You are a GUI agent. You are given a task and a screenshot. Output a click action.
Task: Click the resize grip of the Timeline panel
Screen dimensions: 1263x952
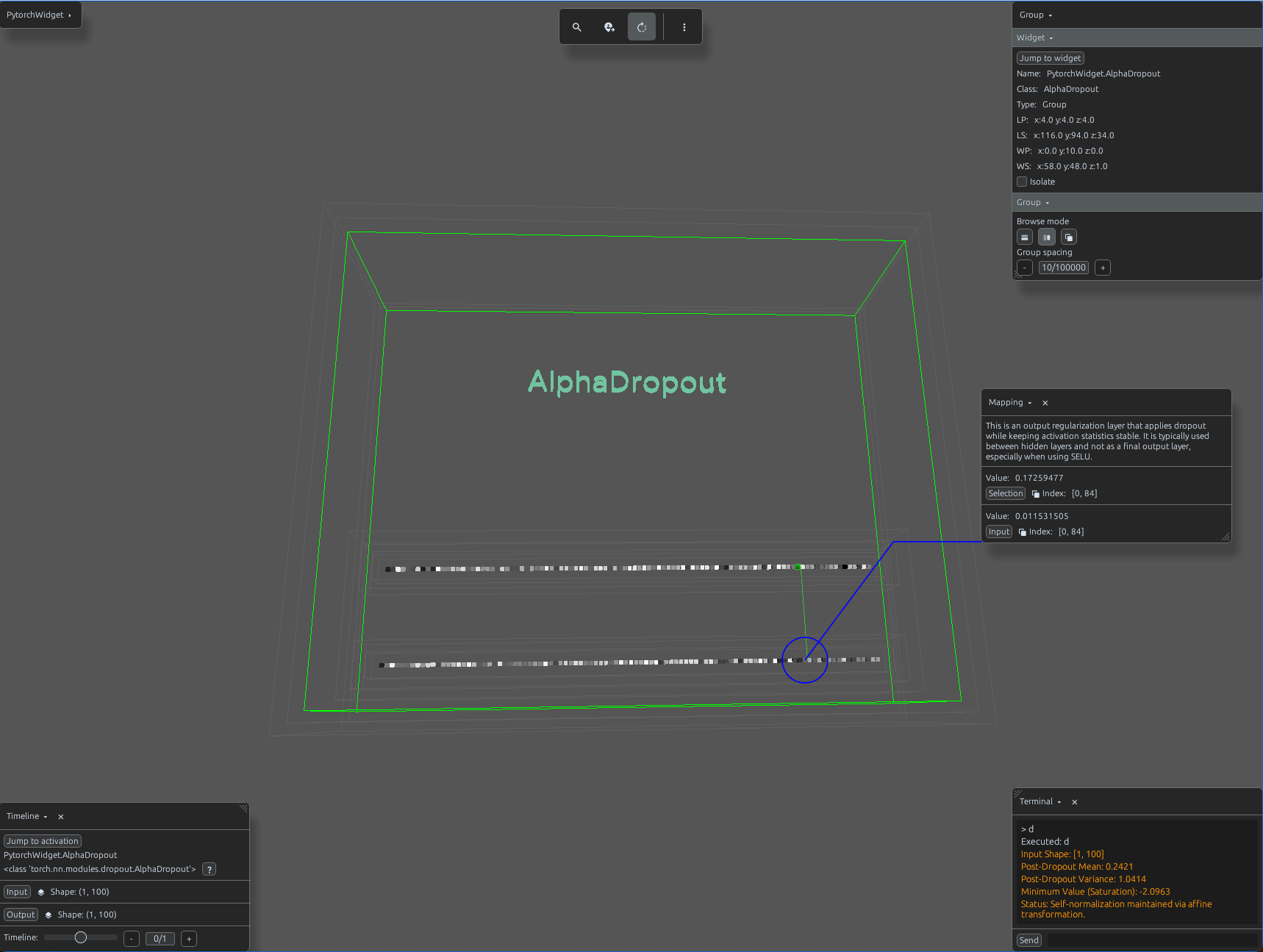pyautogui.click(x=243, y=808)
